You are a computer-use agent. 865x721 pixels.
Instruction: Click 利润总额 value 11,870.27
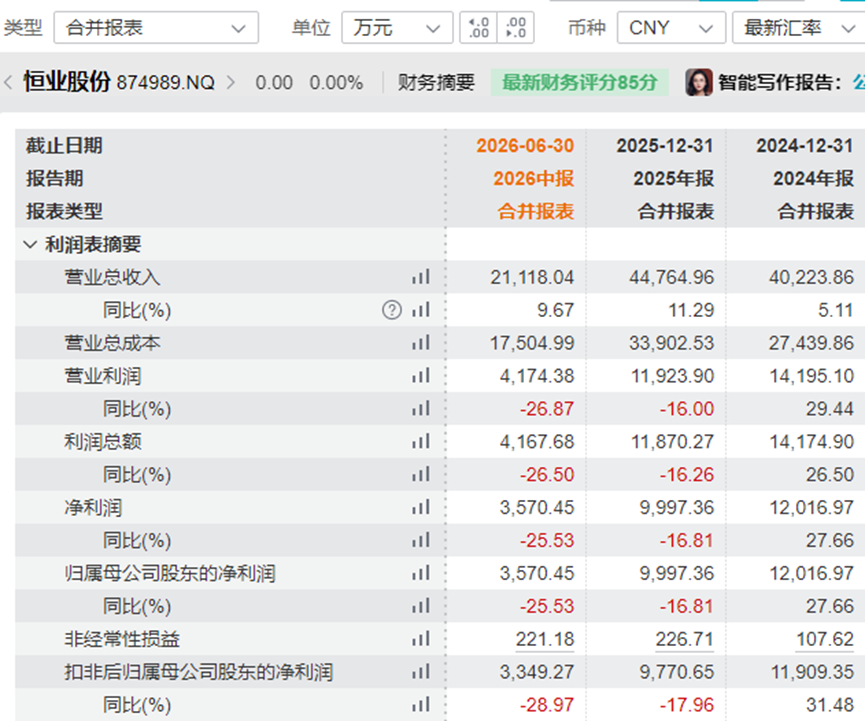pos(673,441)
